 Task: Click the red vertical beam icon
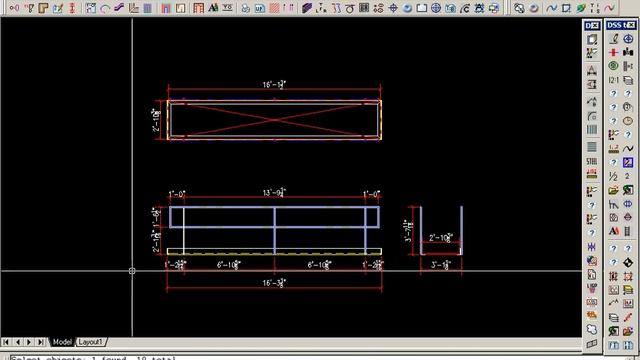[x=72, y=8]
